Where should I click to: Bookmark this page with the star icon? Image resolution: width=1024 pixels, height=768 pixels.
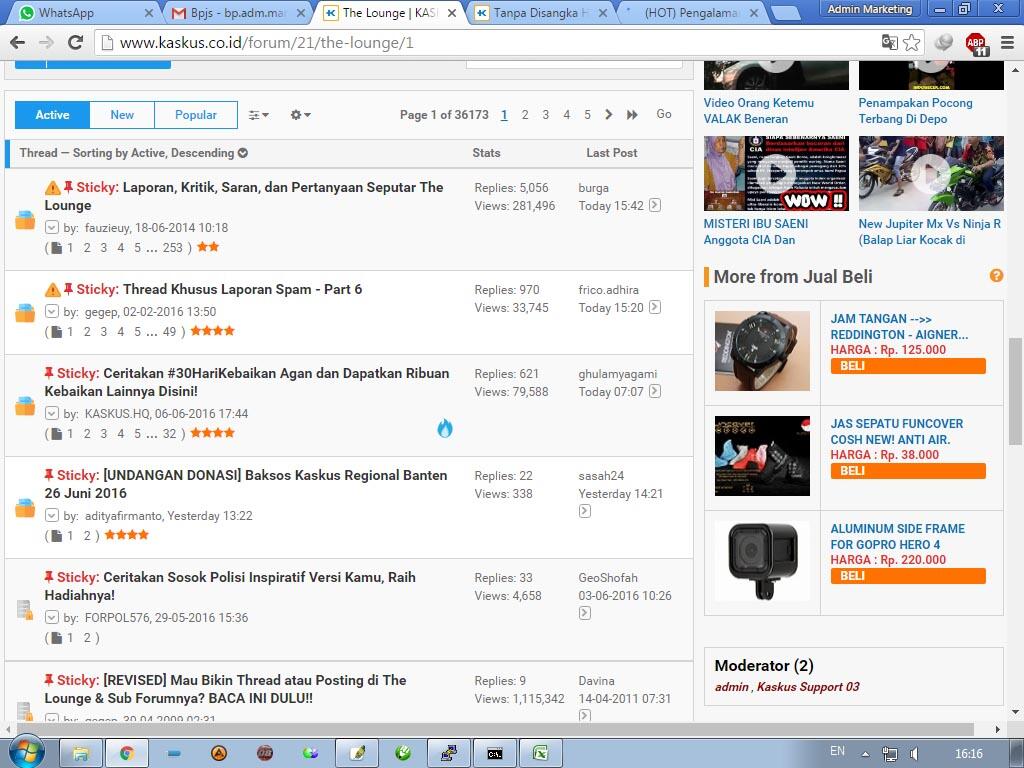coord(912,43)
